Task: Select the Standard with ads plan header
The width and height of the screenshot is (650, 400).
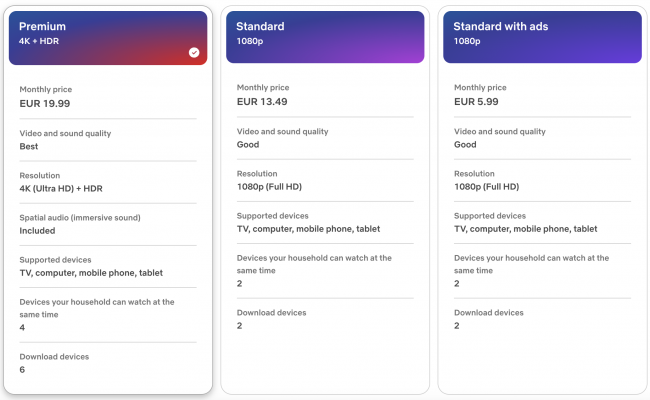Action: tap(542, 37)
